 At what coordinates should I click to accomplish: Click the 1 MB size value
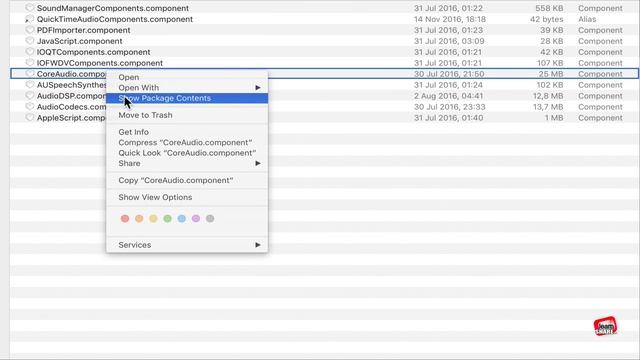tap(554, 118)
